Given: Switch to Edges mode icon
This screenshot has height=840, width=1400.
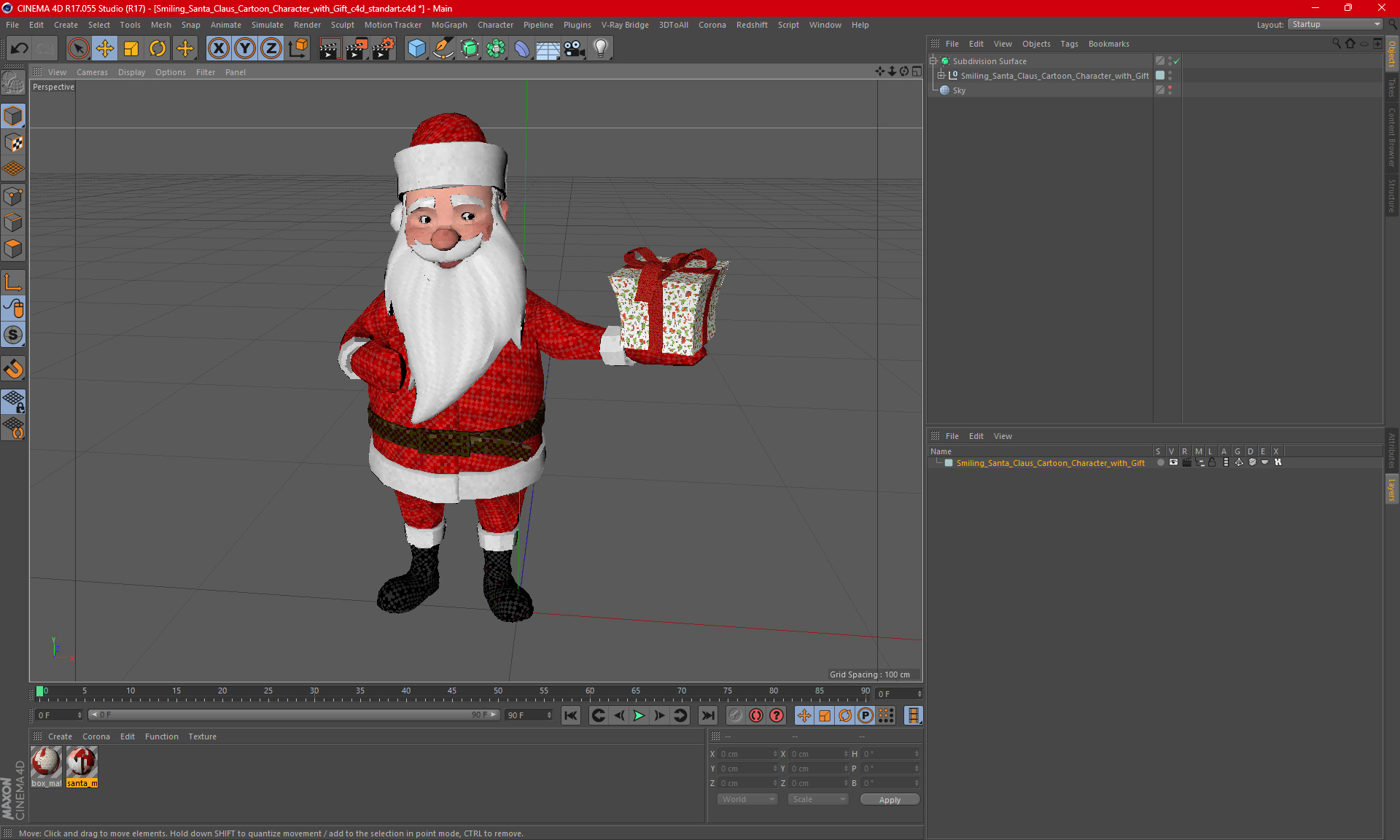Looking at the screenshot, I should (13, 222).
